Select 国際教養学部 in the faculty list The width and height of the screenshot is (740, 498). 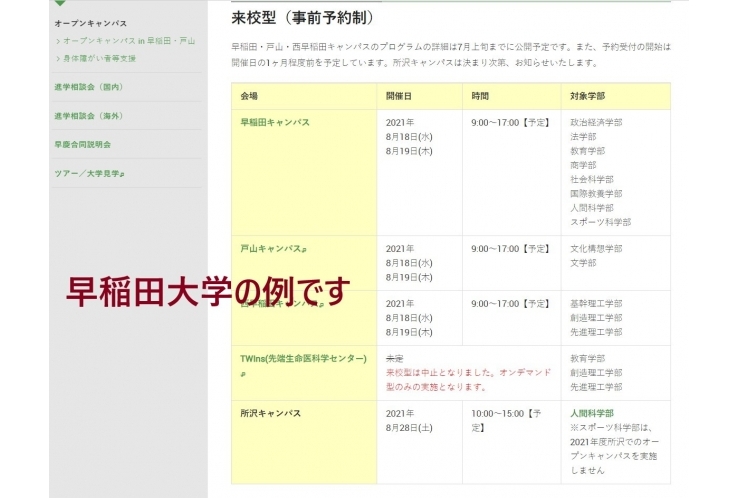click(596, 194)
